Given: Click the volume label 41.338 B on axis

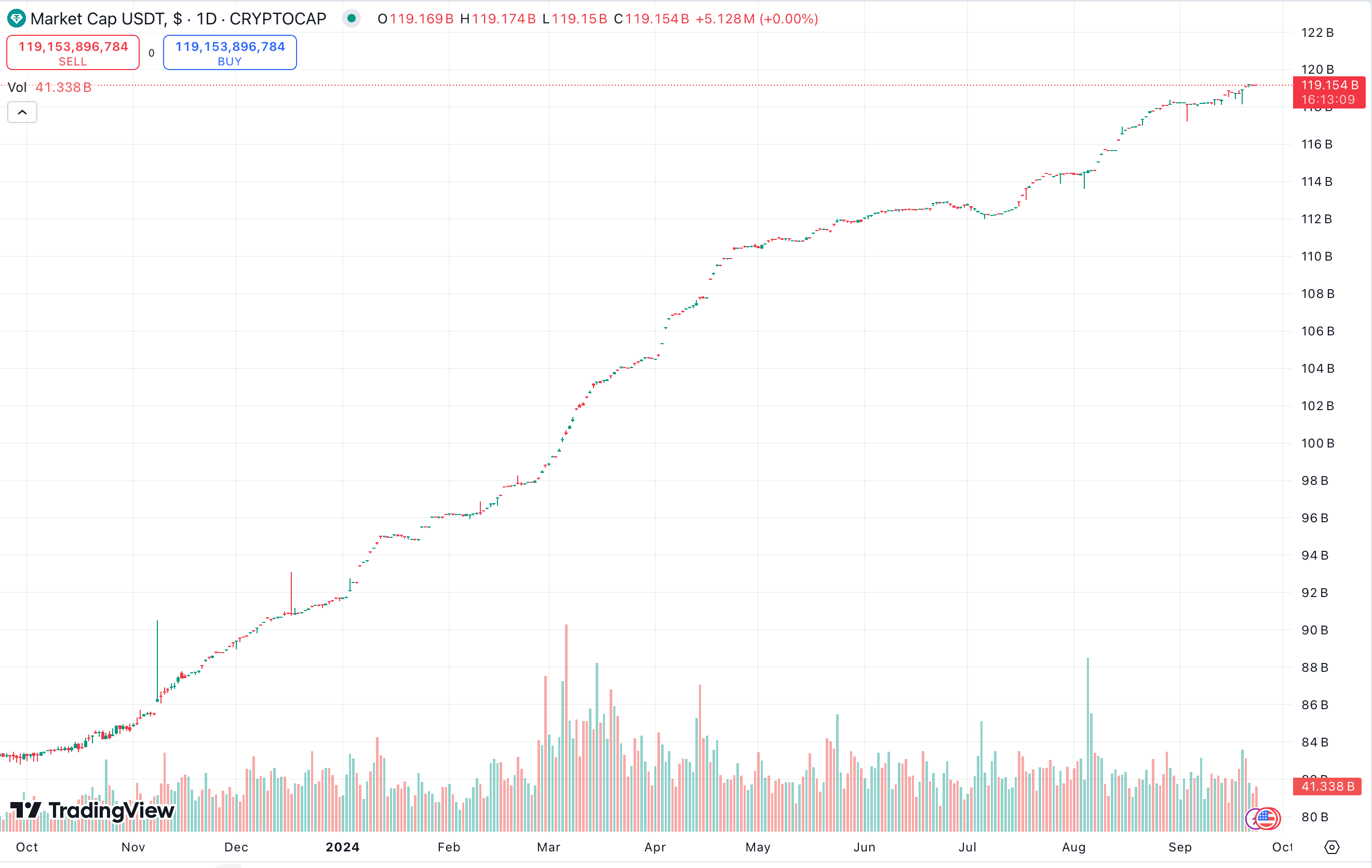Looking at the screenshot, I should 1327,786.
